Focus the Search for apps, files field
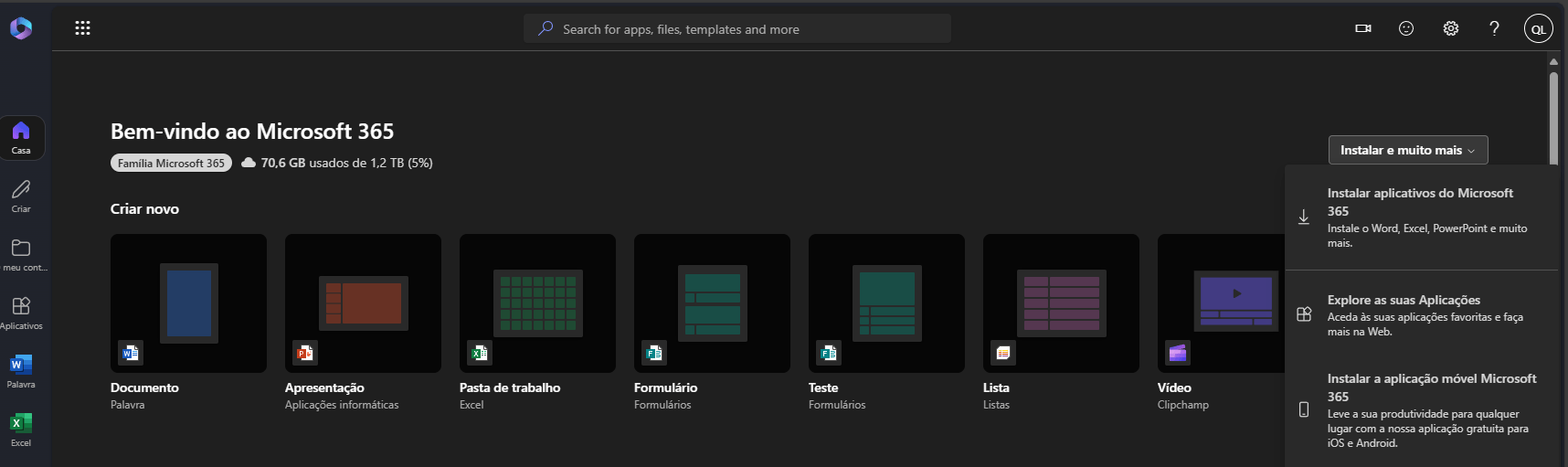Screen dimensions: 1568x467 tap(737, 28)
